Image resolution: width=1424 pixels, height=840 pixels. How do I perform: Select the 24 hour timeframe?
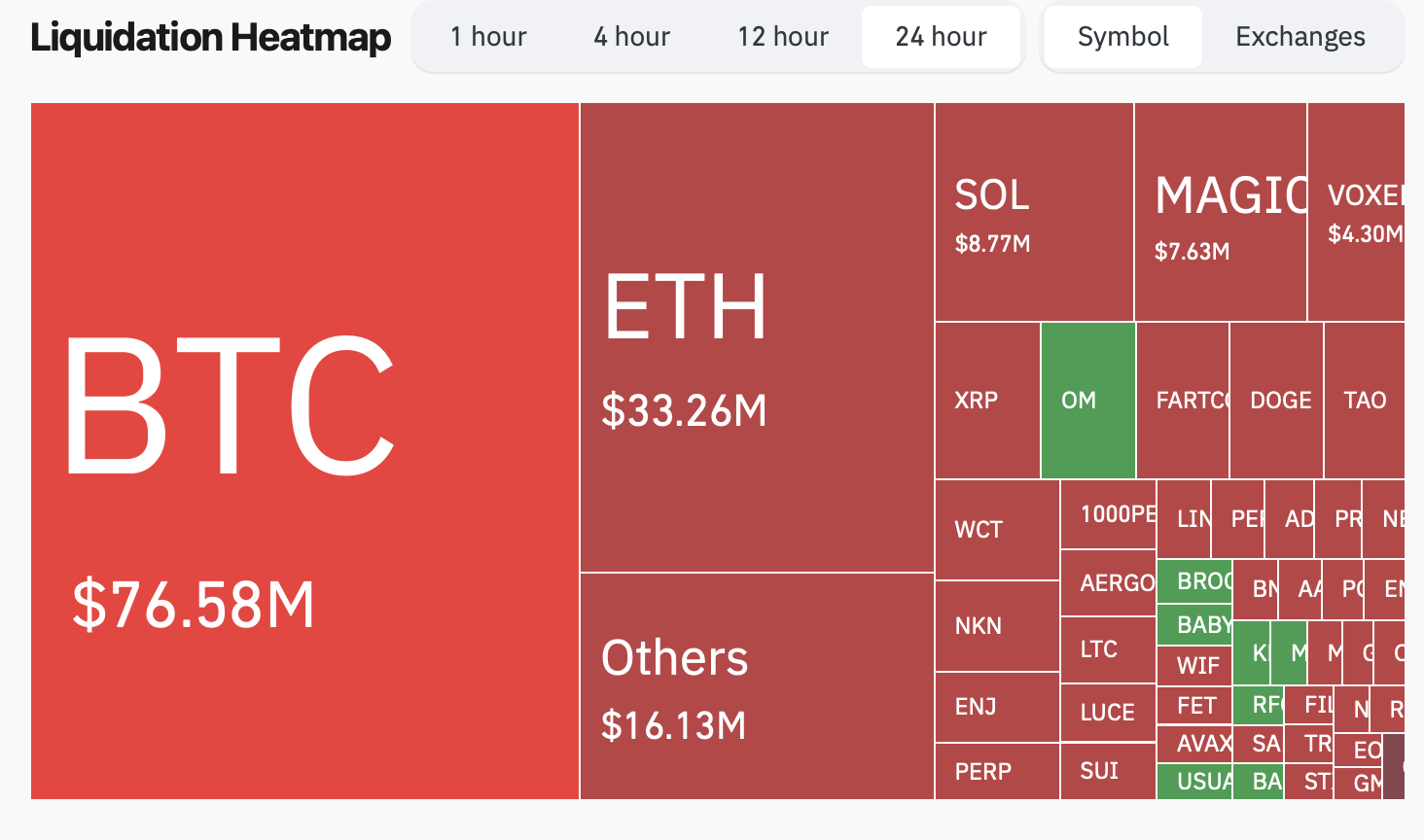(x=941, y=37)
